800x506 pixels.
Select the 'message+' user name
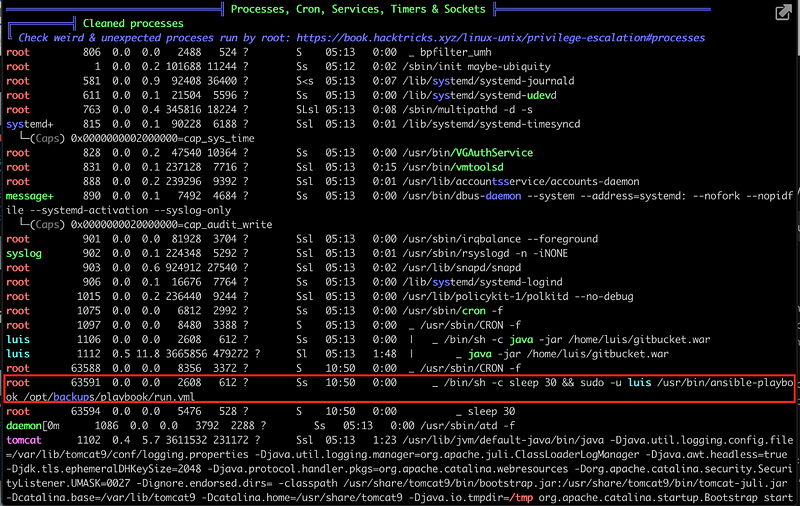click(30, 196)
